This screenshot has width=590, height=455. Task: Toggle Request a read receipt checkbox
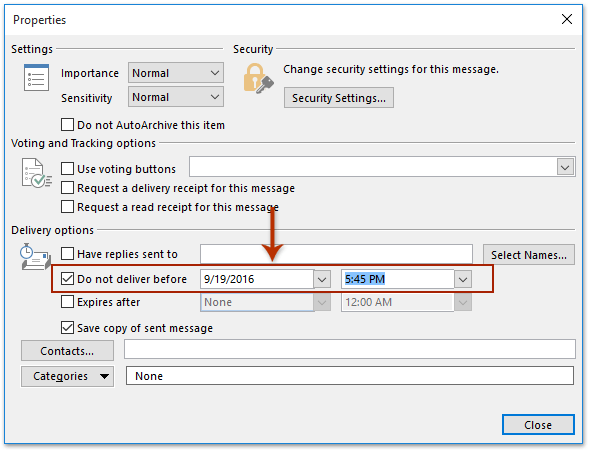coord(67,207)
